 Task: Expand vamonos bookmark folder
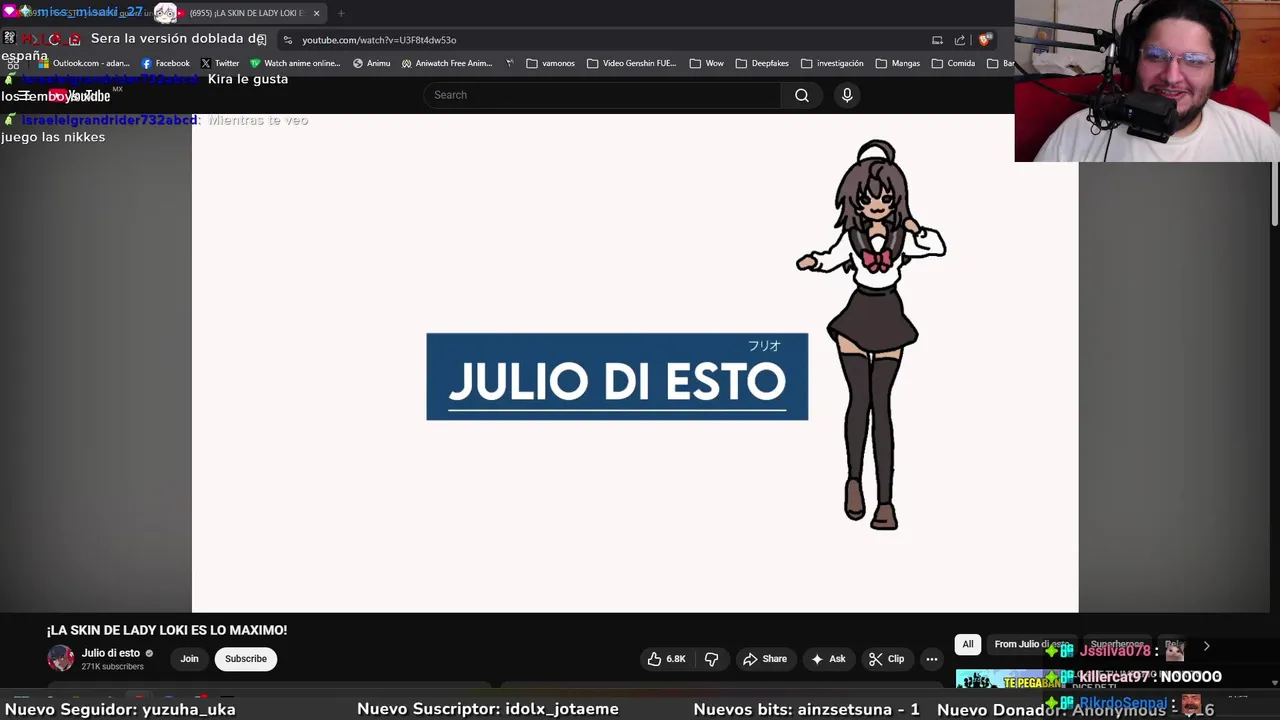pyautogui.click(x=550, y=63)
